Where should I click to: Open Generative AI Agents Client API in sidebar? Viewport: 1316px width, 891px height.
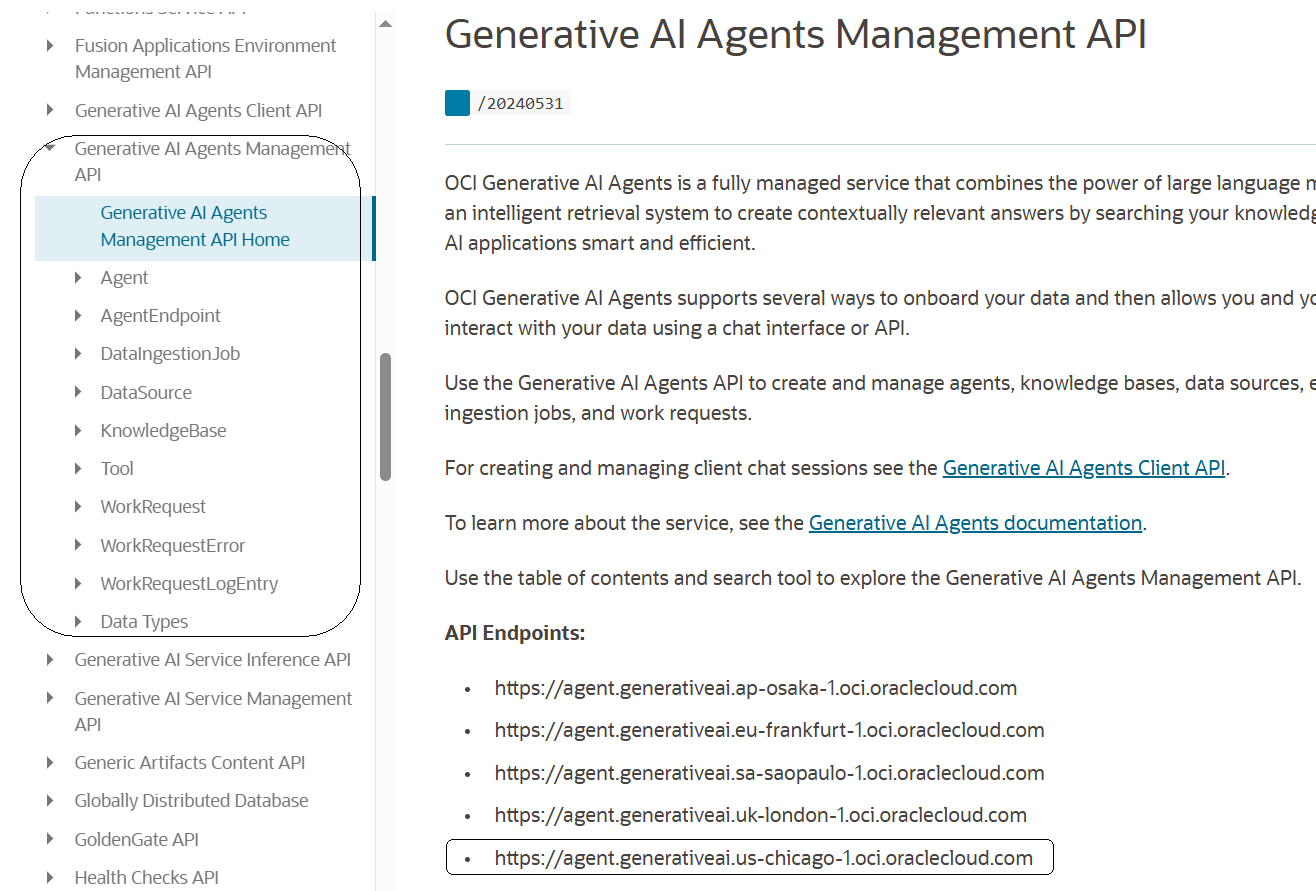pyautogui.click(x=198, y=111)
